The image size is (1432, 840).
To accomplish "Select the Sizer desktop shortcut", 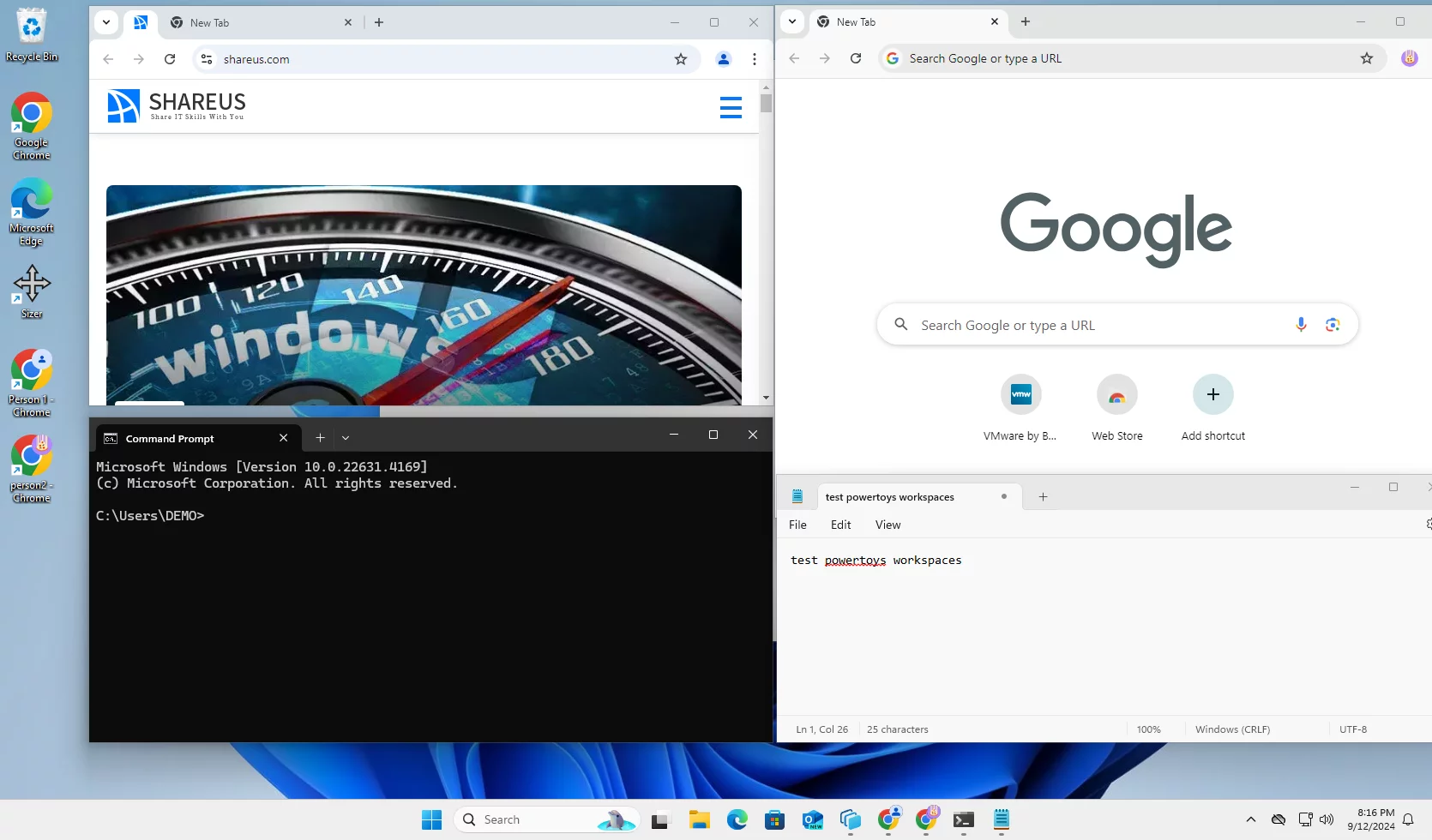I will coord(32,291).
